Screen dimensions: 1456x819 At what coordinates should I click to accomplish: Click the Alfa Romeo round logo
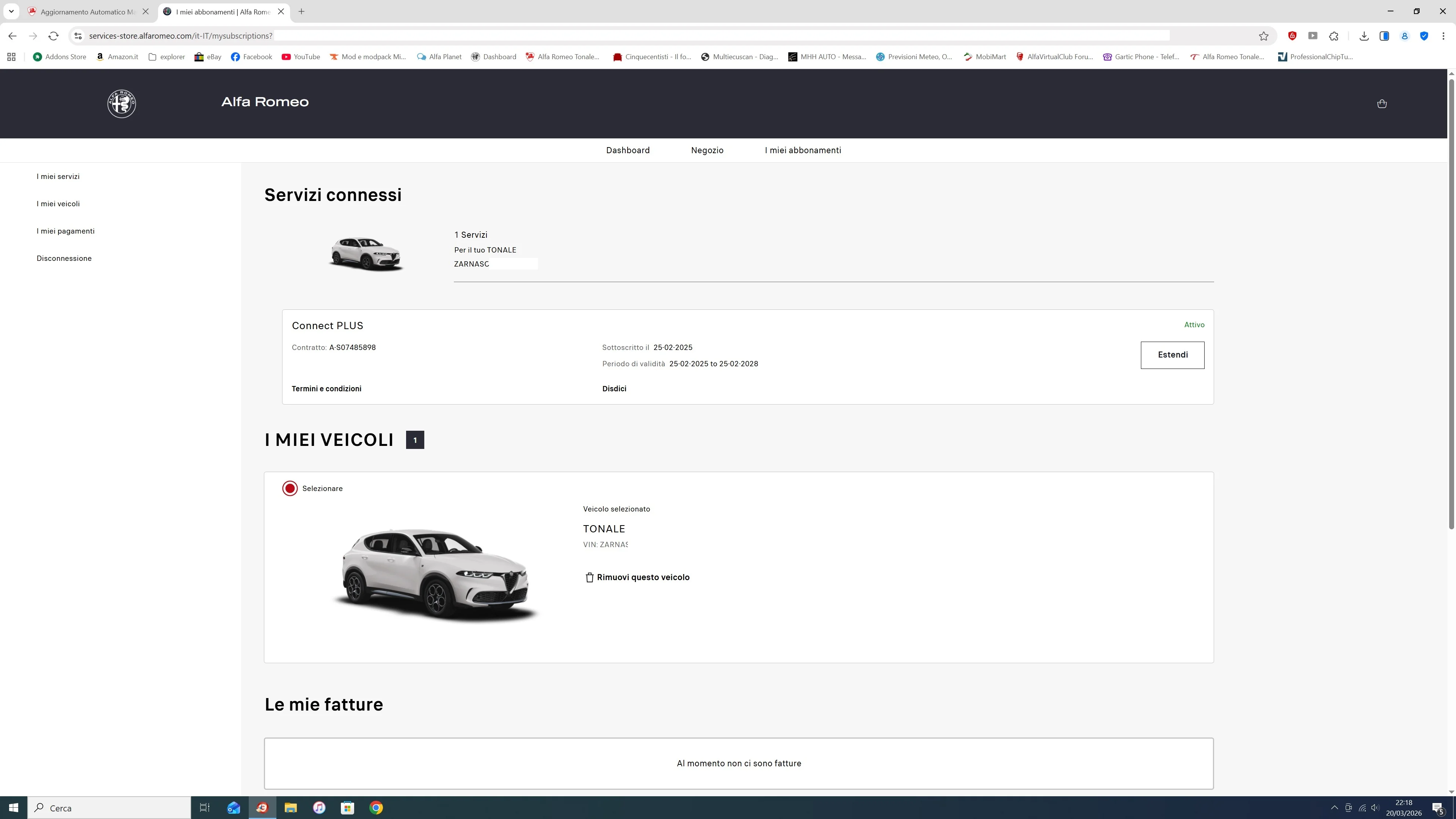coord(121,104)
